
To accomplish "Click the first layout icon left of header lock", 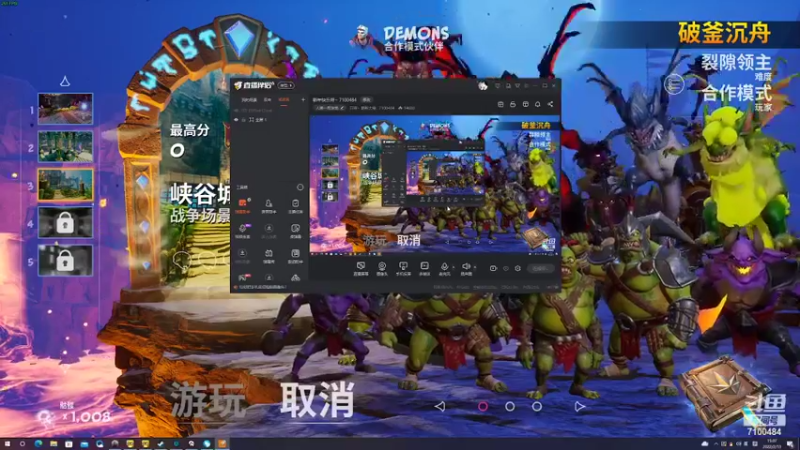I will (501, 104).
